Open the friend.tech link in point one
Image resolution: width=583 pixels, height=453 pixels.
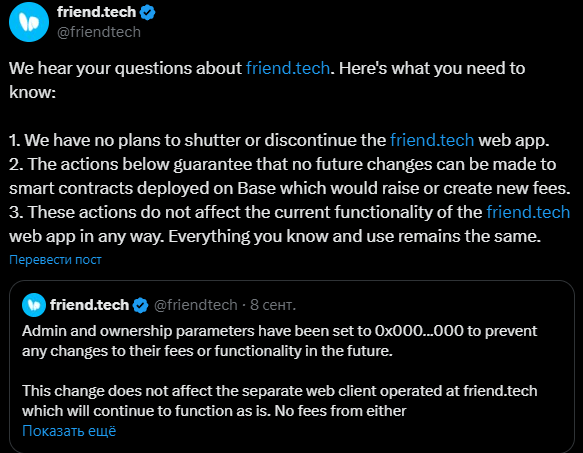[432, 140]
